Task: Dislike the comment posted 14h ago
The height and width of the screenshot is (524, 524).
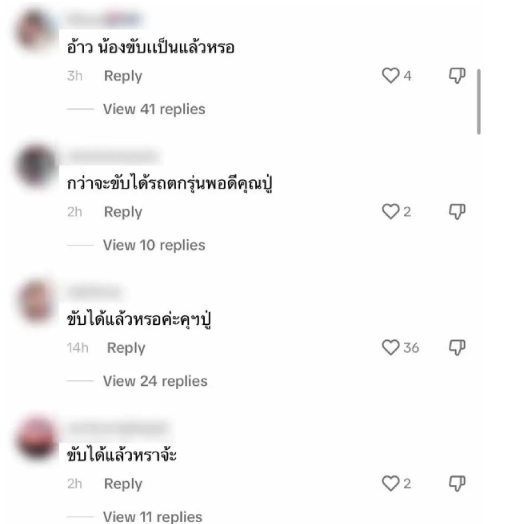Action: point(457,348)
